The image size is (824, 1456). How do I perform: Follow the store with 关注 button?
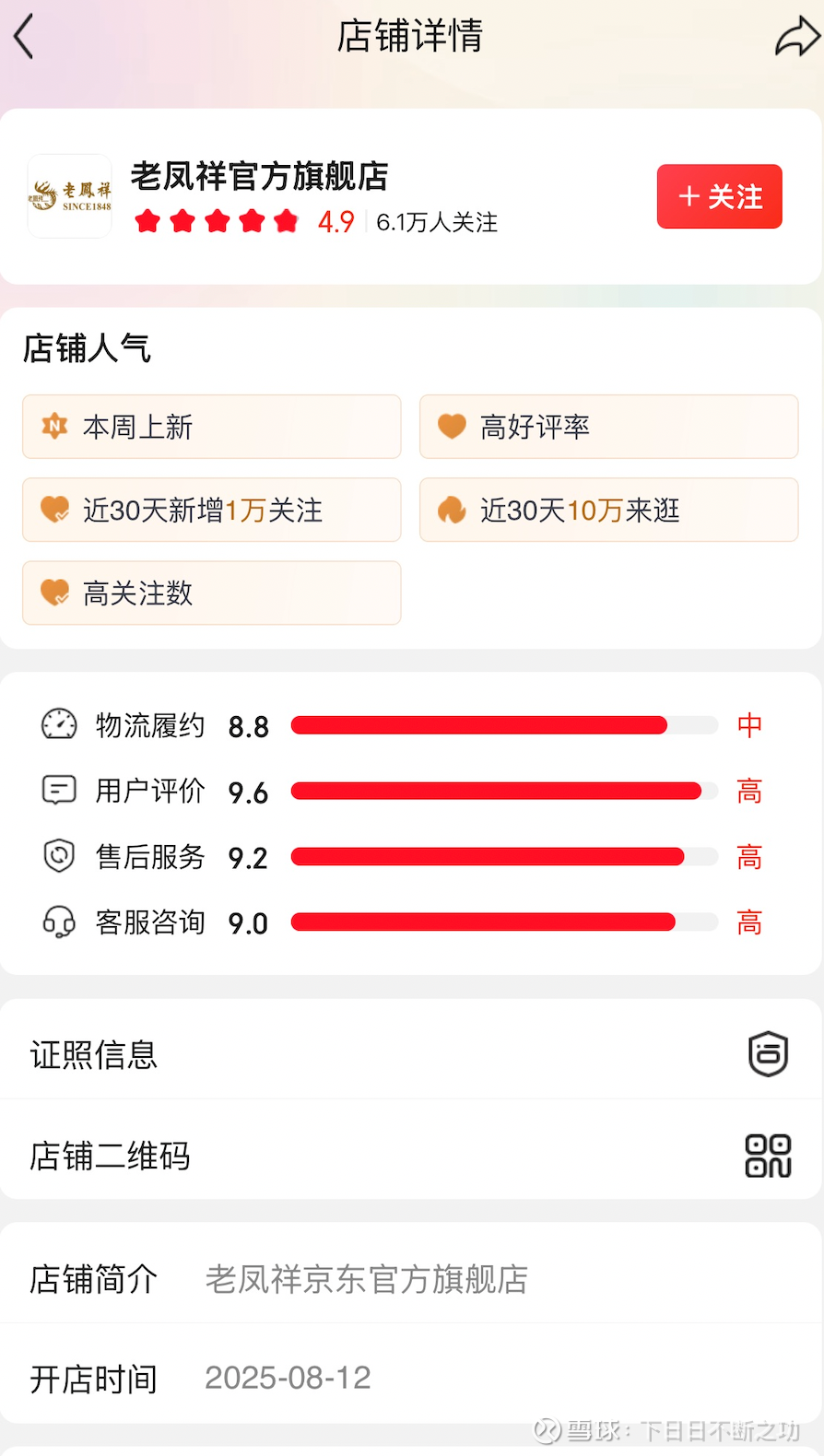click(719, 196)
